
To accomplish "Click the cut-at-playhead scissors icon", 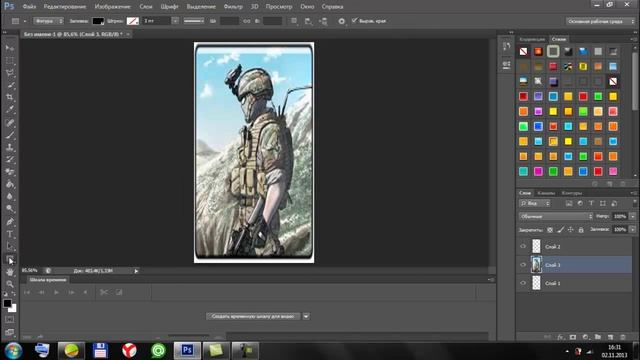I will point(104,292).
